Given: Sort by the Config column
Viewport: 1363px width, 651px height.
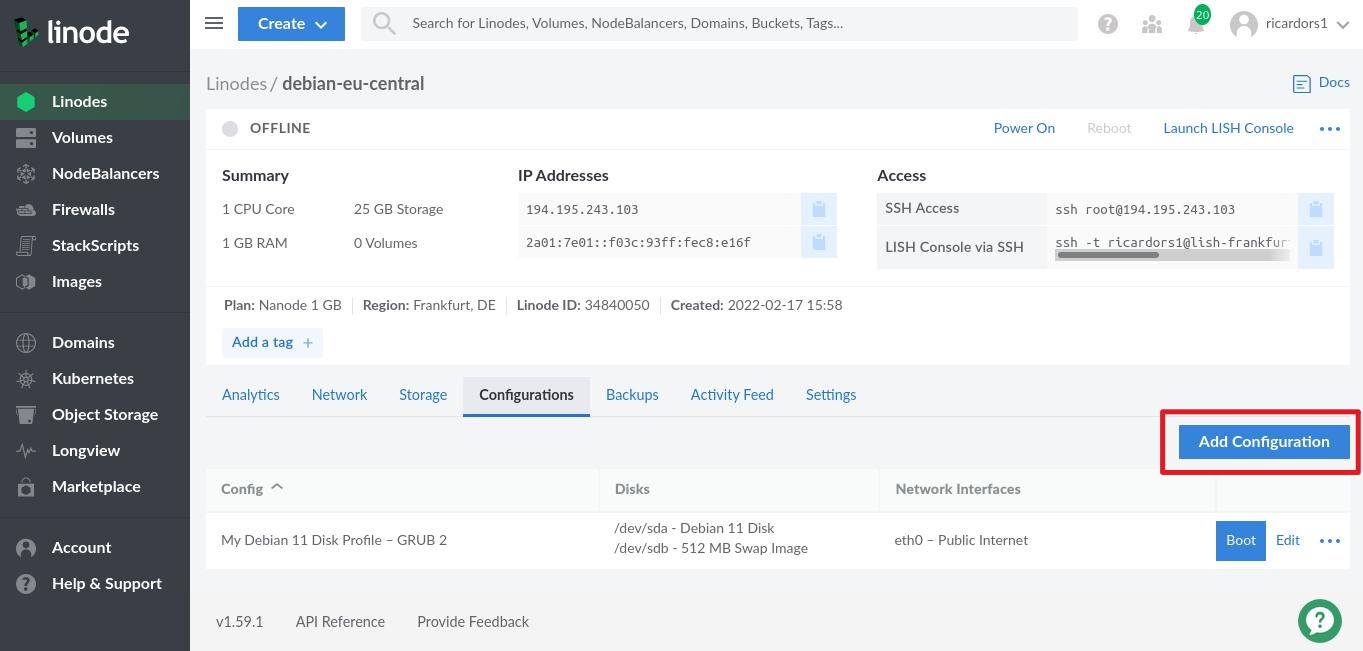Looking at the screenshot, I should 252,489.
